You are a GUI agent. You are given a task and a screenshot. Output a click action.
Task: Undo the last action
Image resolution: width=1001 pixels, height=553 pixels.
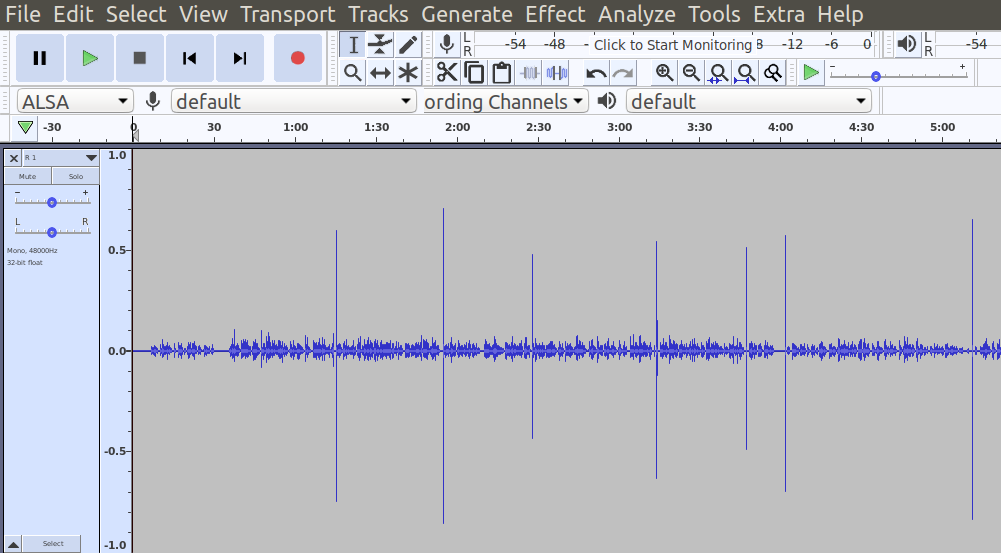click(x=596, y=73)
